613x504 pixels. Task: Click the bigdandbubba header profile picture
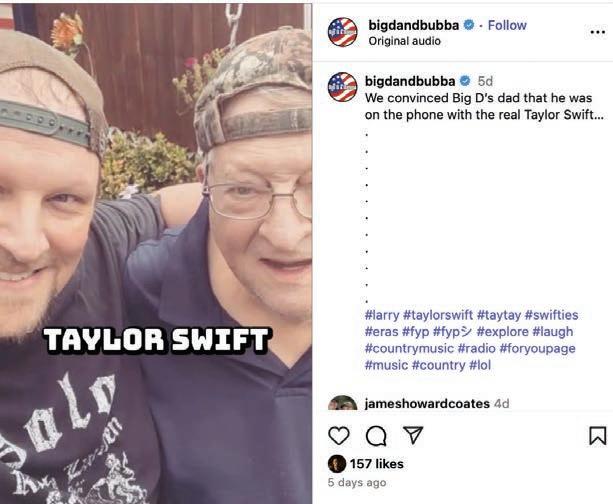(x=342, y=32)
